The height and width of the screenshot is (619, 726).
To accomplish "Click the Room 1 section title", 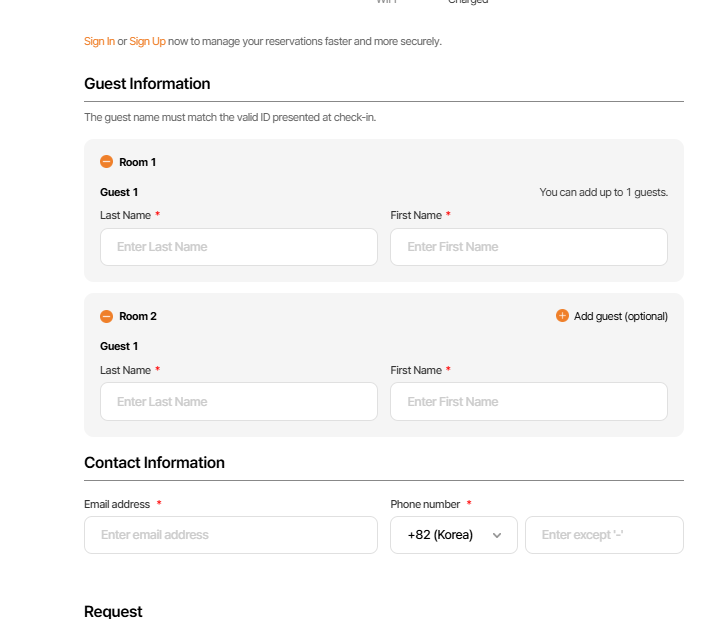I will pyautogui.click(x=138, y=162).
